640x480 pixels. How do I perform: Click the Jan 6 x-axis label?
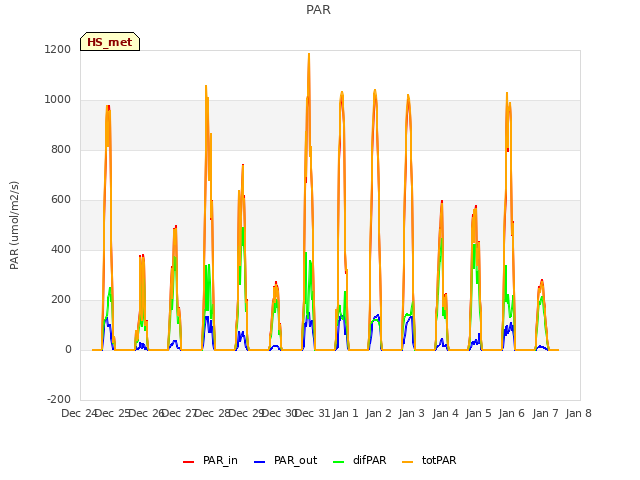pyautogui.click(x=512, y=413)
